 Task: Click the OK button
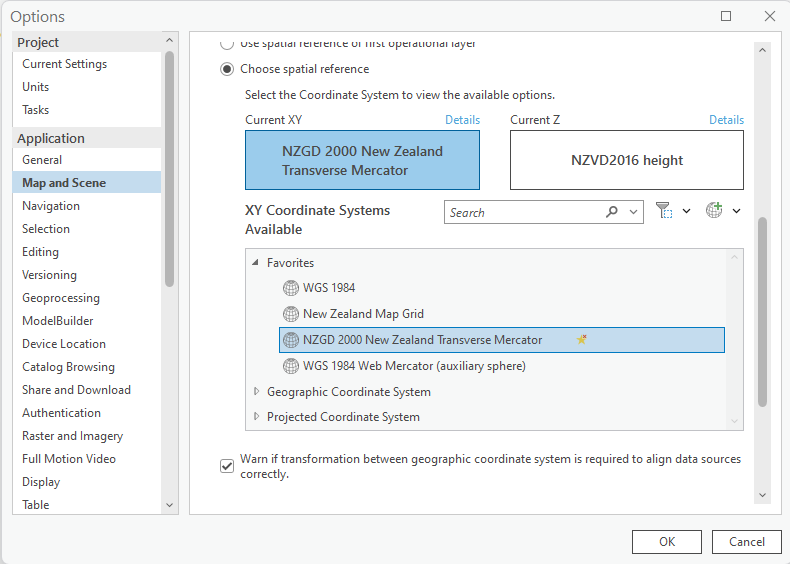666,541
